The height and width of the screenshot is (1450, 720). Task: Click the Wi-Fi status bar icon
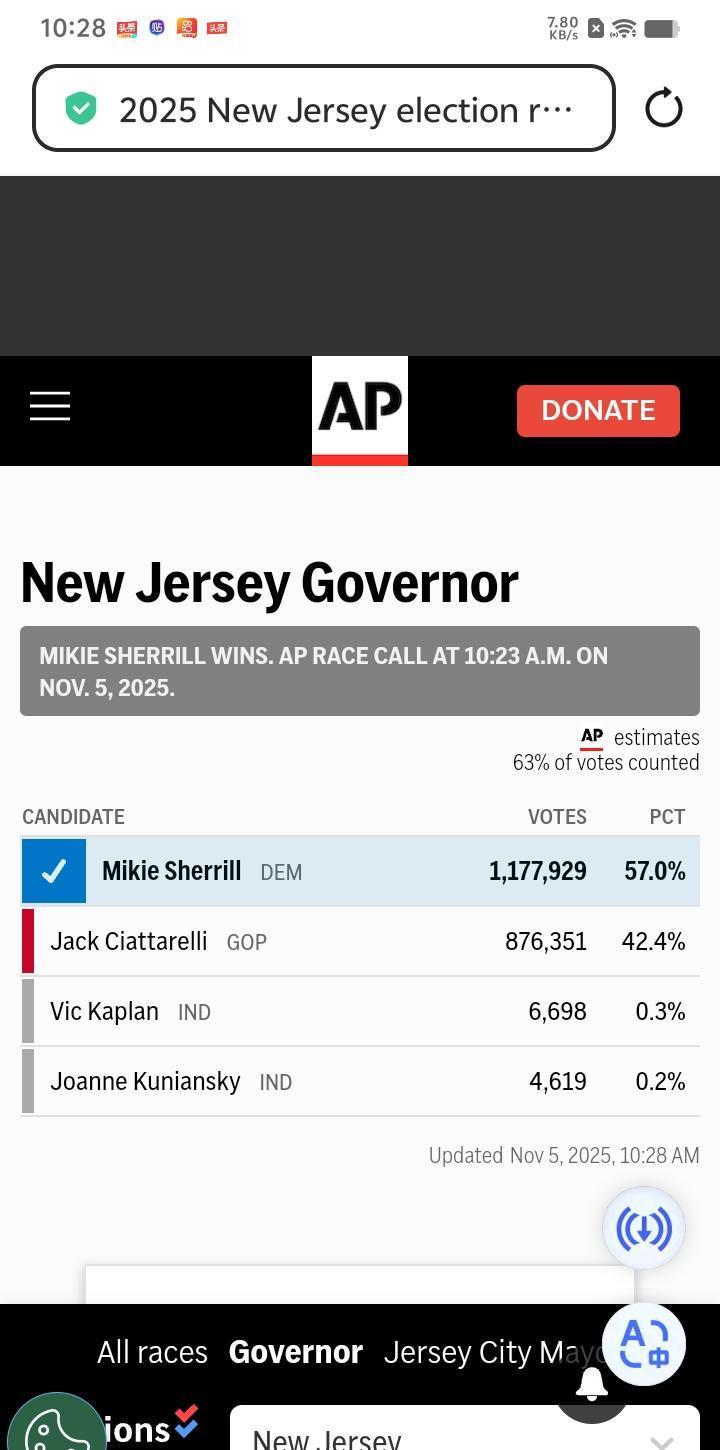click(x=624, y=28)
